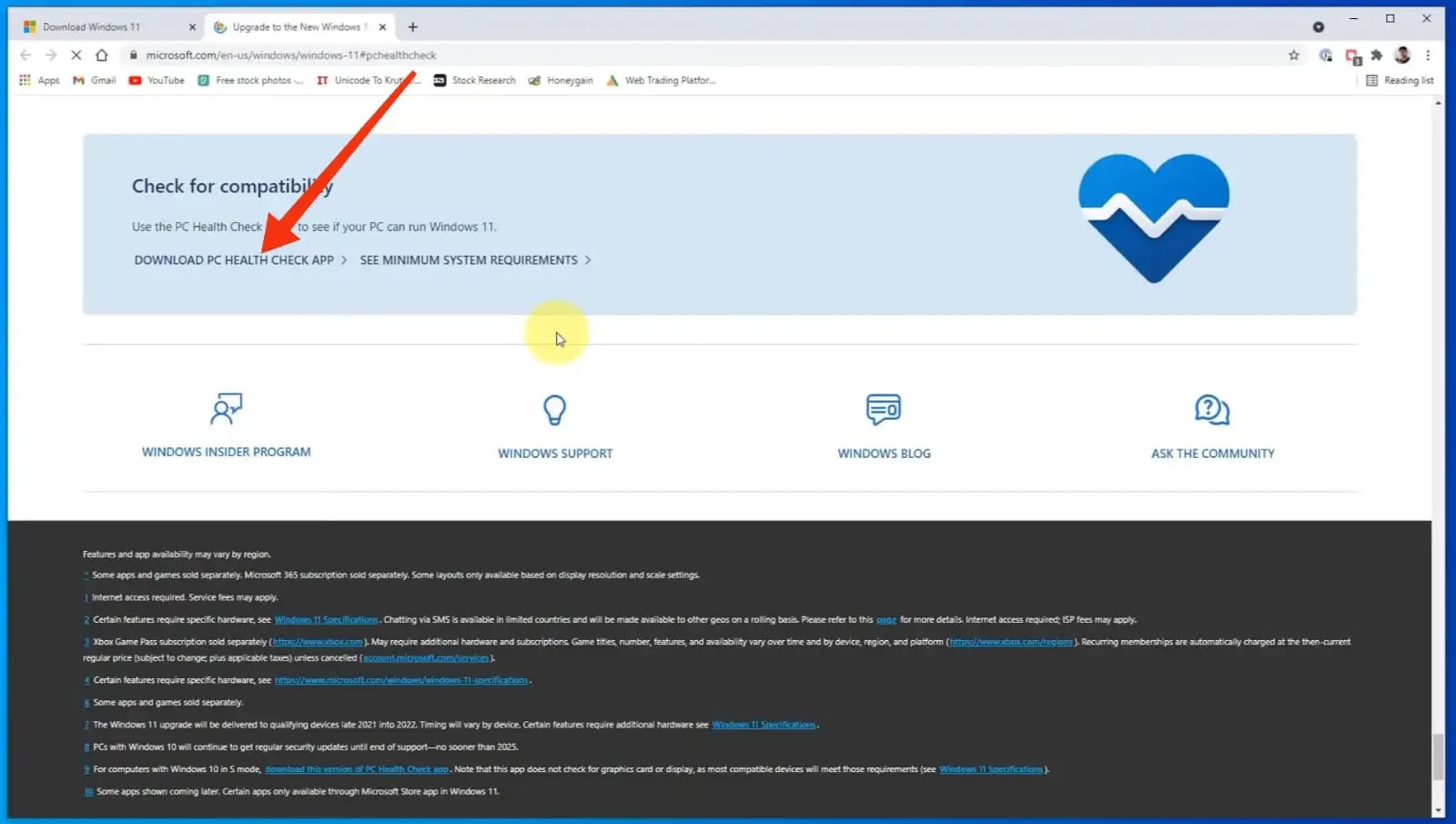This screenshot has width=1456, height=824.
Task: Open the Free stock photos bookmark
Action: (250, 80)
